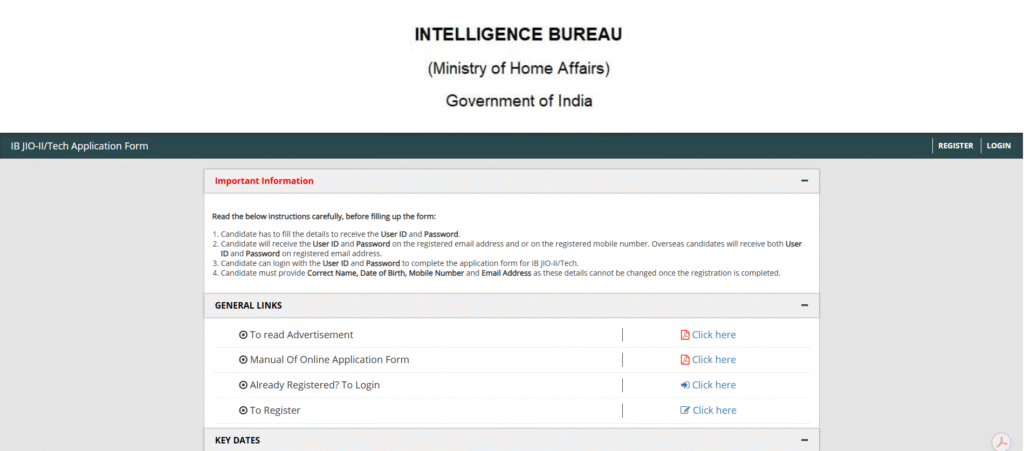Click the Adobe PDF icon at bottom right
Image resolution: width=1024 pixels, height=451 pixels.
999,441
